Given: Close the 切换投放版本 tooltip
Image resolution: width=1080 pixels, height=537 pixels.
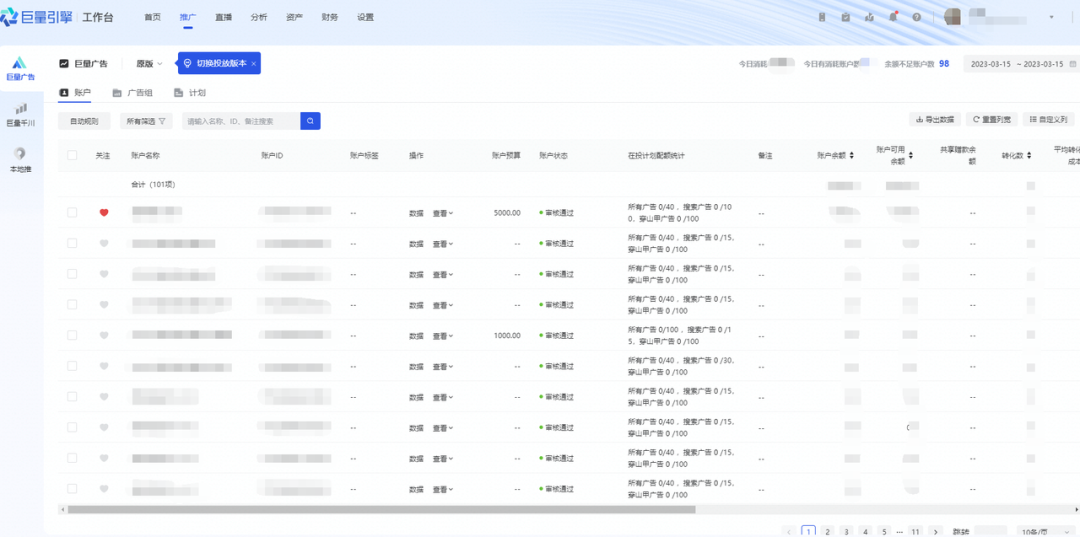Looking at the screenshot, I should pos(253,63).
